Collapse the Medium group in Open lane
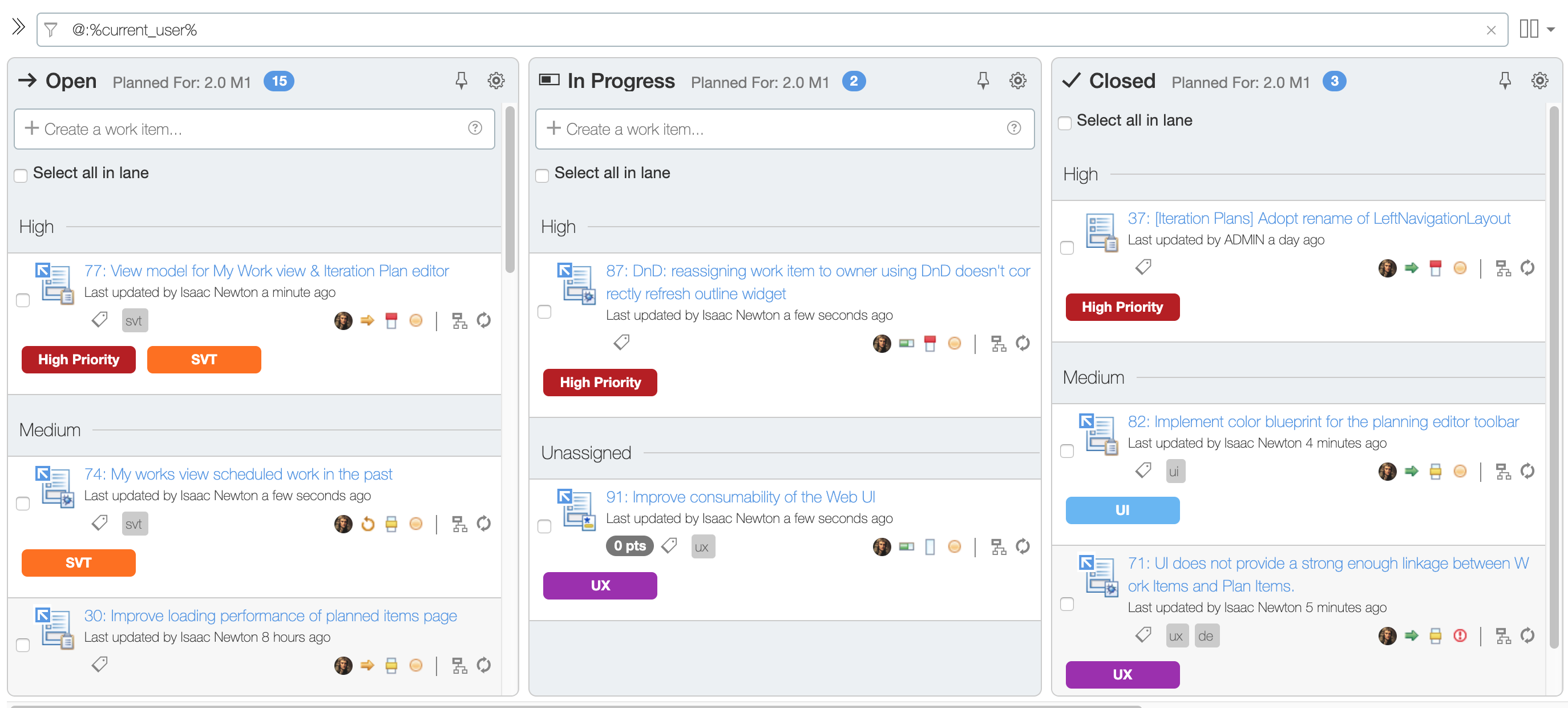This screenshot has height=708, width=1568. [x=50, y=429]
